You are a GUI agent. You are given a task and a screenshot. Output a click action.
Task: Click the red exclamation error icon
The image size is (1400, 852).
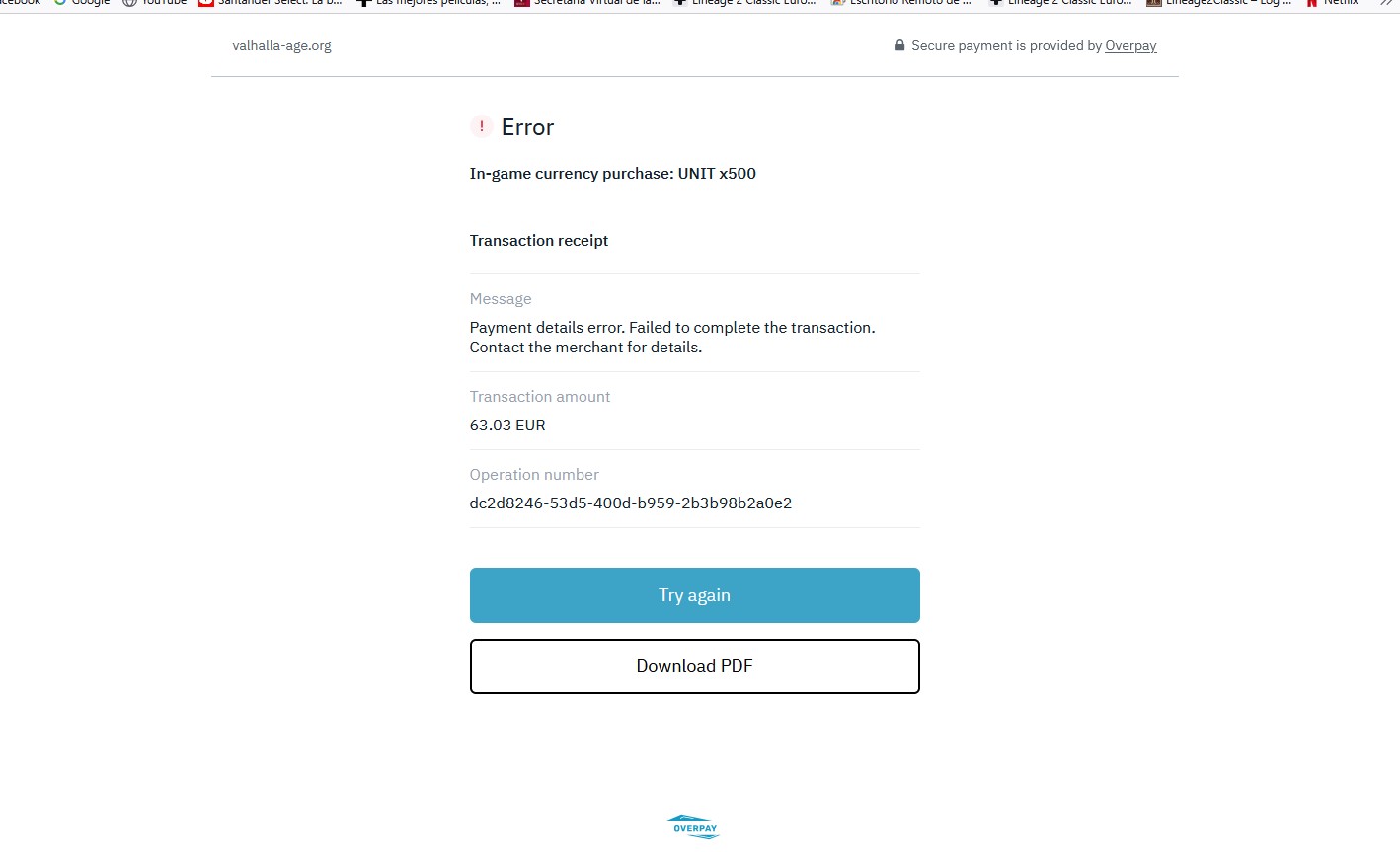click(x=481, y=126)
